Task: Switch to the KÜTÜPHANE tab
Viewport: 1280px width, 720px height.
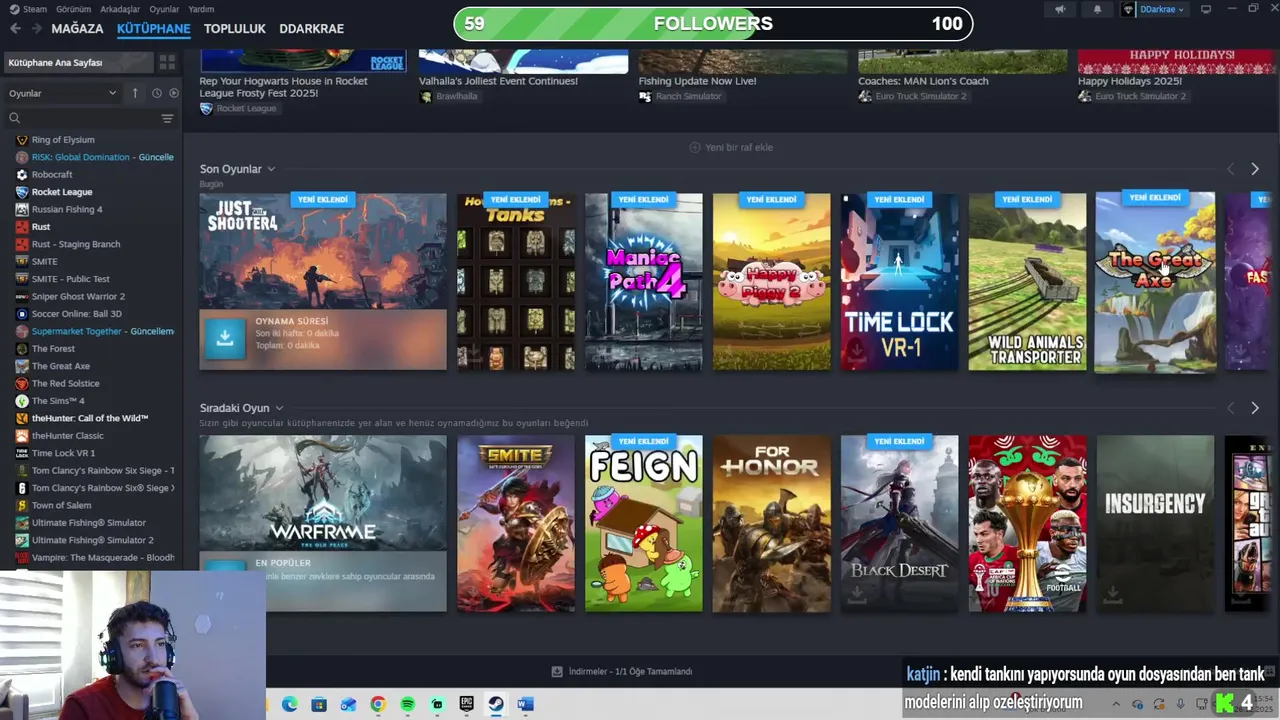Action: [x=153, y=28]
